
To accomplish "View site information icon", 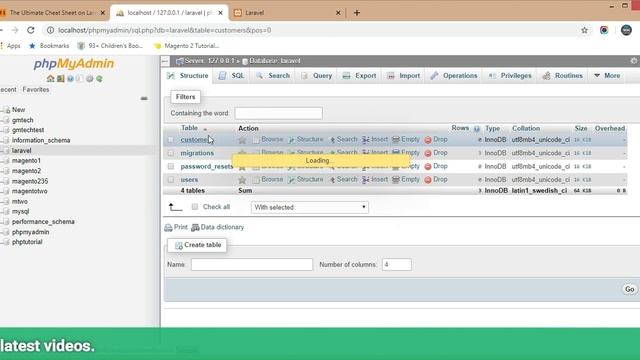I will pyautogui.click(x=50, y=30).
